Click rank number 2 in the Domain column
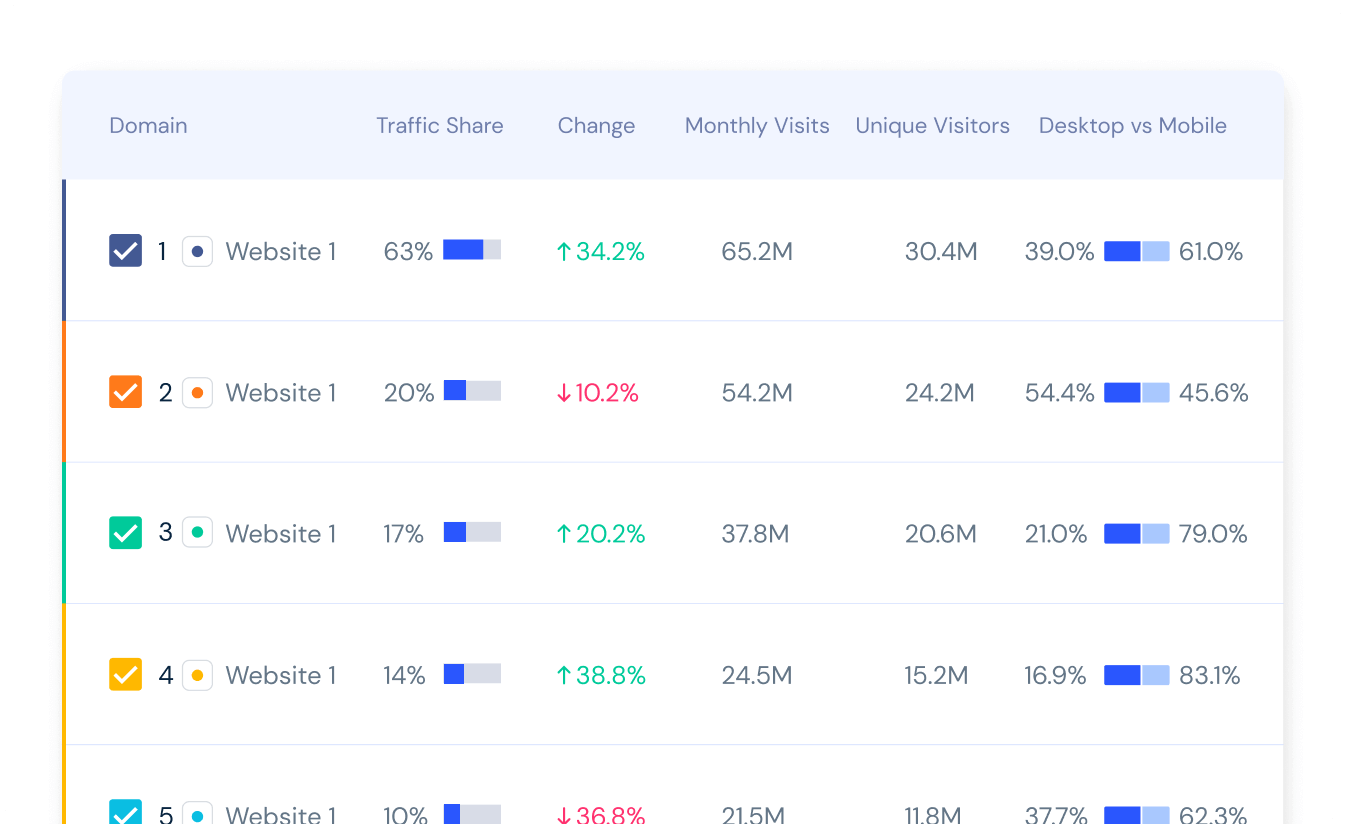This screenshot has height=824, width=1346. [165, 393]
